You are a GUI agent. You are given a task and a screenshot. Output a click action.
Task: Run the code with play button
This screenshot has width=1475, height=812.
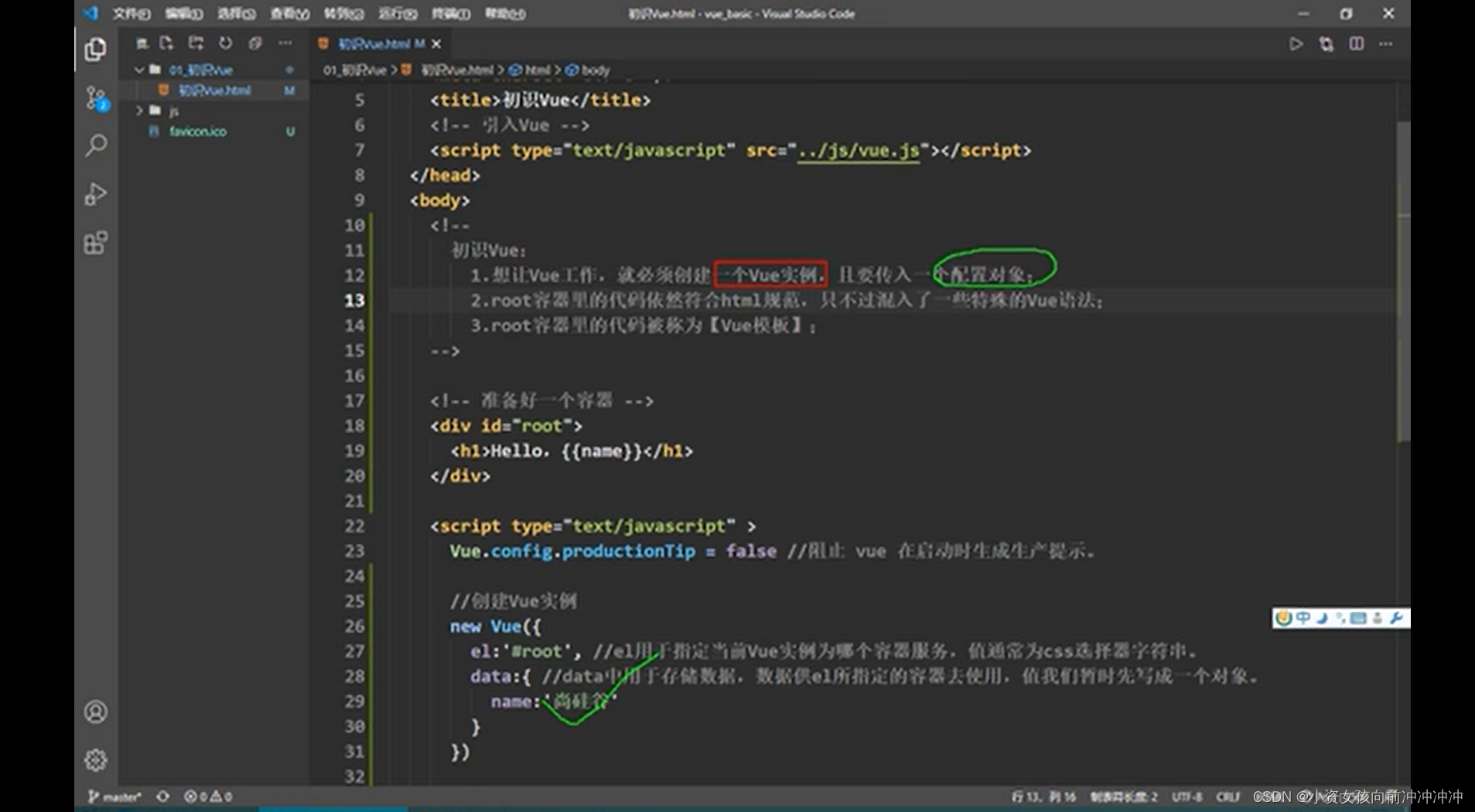1296,44
